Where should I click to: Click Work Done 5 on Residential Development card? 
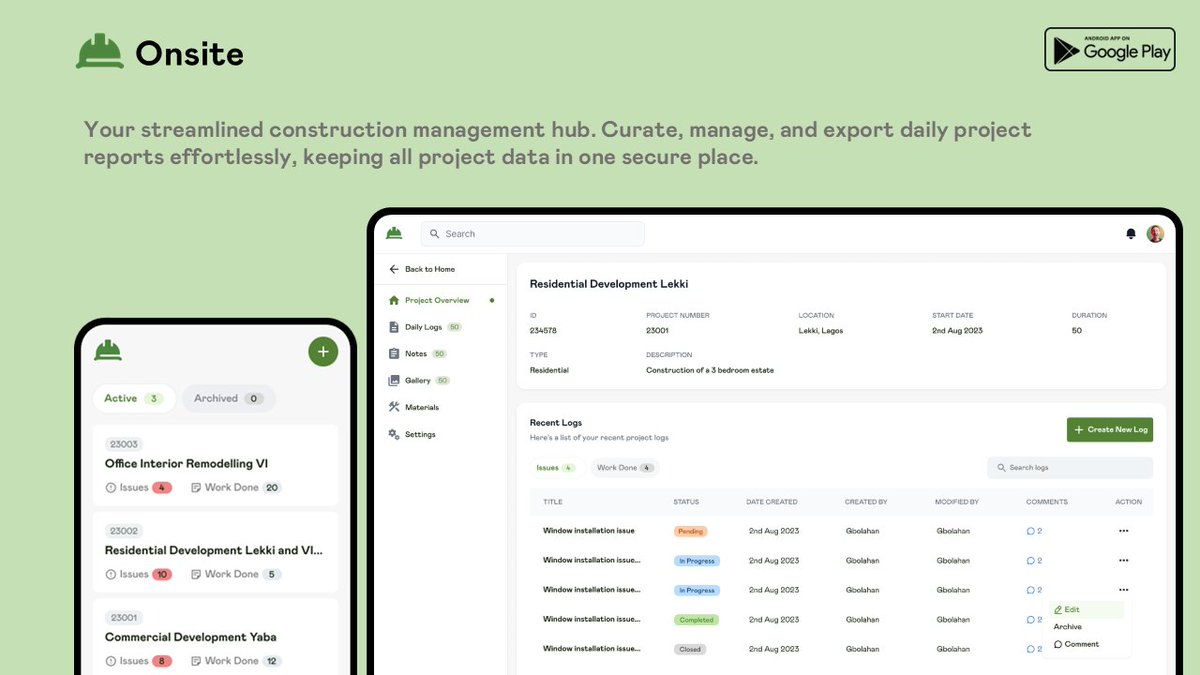[236, 575]
